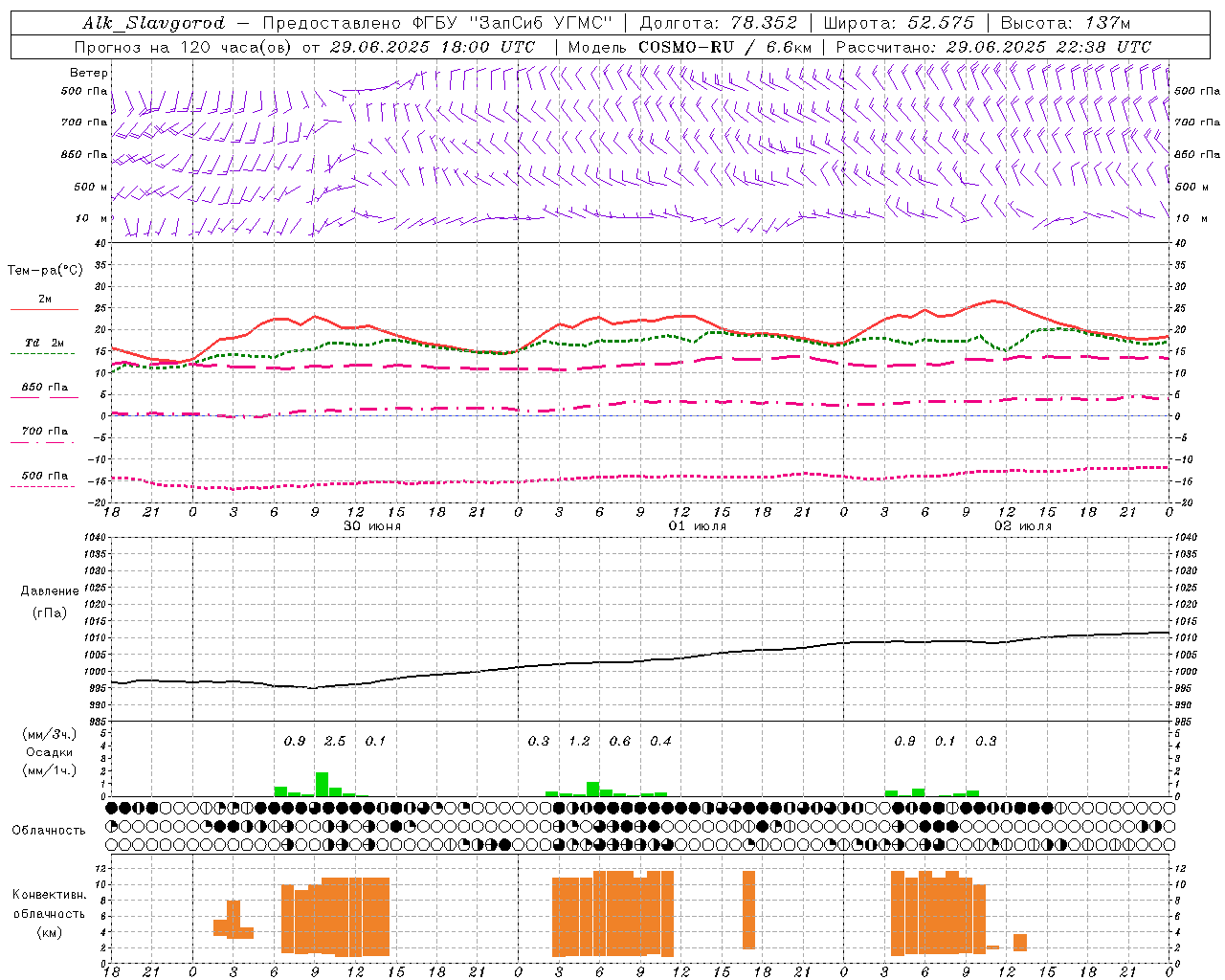Viewport: 1225px width, 980px height.
Task: Click Рассчитано: 29.06.2025 22:38 UTC text
Action: (x=993, y=47)
